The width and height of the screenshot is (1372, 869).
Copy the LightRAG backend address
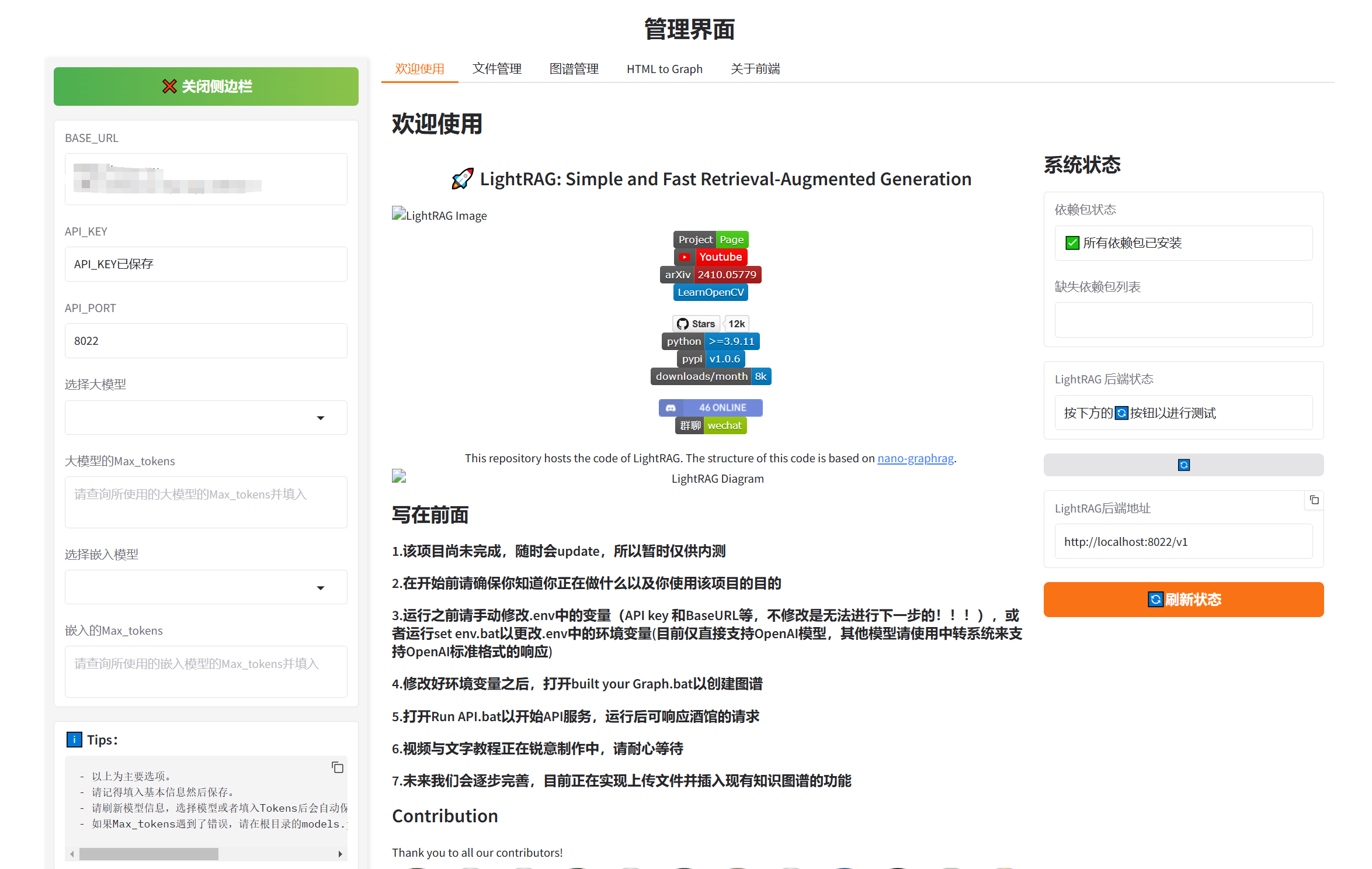(x=1314, y=500)
